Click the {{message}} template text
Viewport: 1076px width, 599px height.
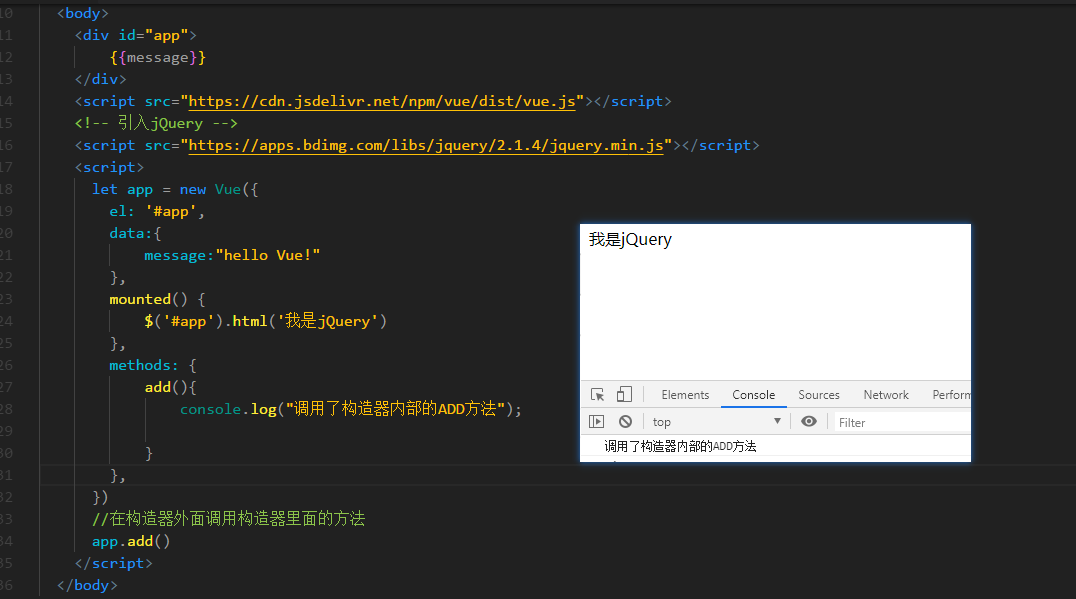pyautogui.click(x=158, y=58)
